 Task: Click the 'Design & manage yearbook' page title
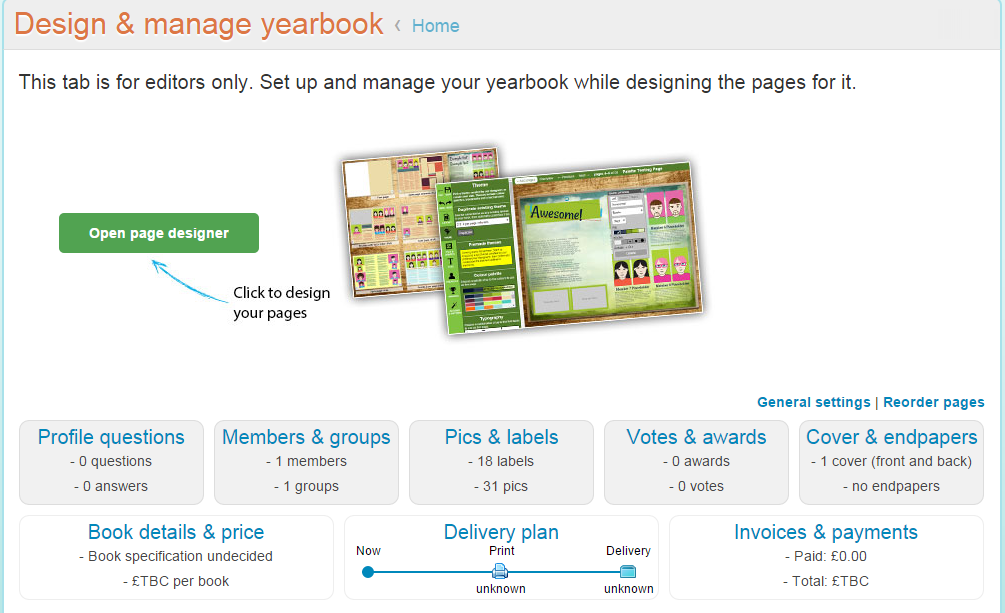(x=199, y=24)
